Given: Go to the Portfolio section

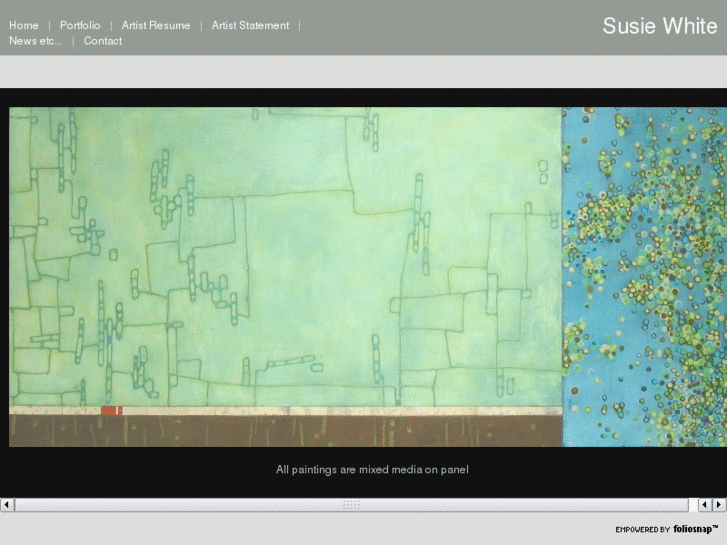Looking at the screenshot, I should [80, 26].
